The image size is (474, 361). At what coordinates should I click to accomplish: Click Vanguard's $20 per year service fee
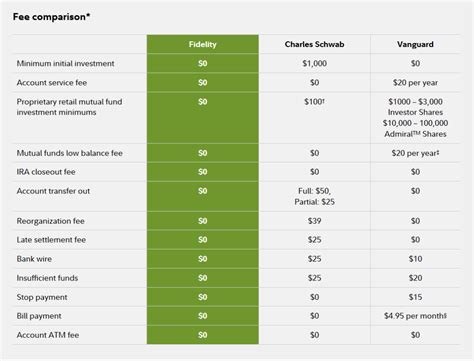(415, 83)
